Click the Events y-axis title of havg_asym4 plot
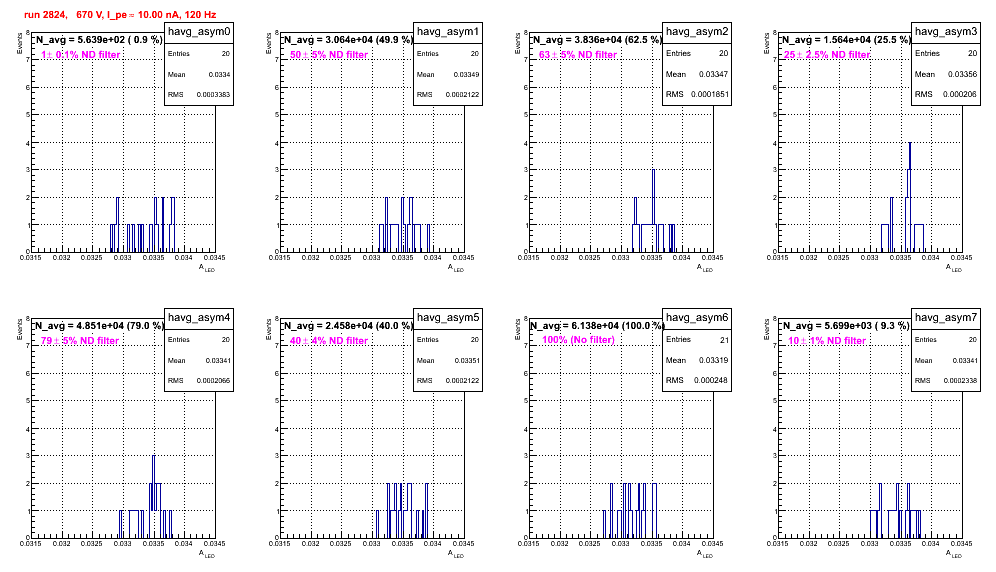Screen dimensions: 996x572 [x=20, y=327]
